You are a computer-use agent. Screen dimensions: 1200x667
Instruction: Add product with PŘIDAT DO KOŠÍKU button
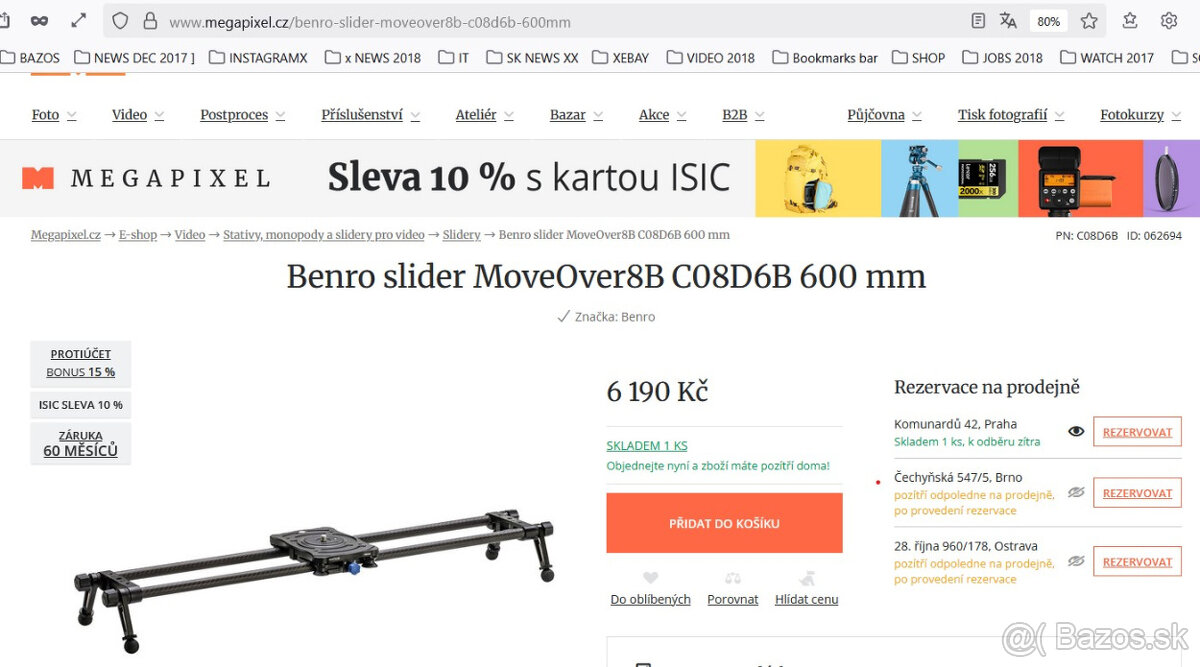(x=724, y=523)
